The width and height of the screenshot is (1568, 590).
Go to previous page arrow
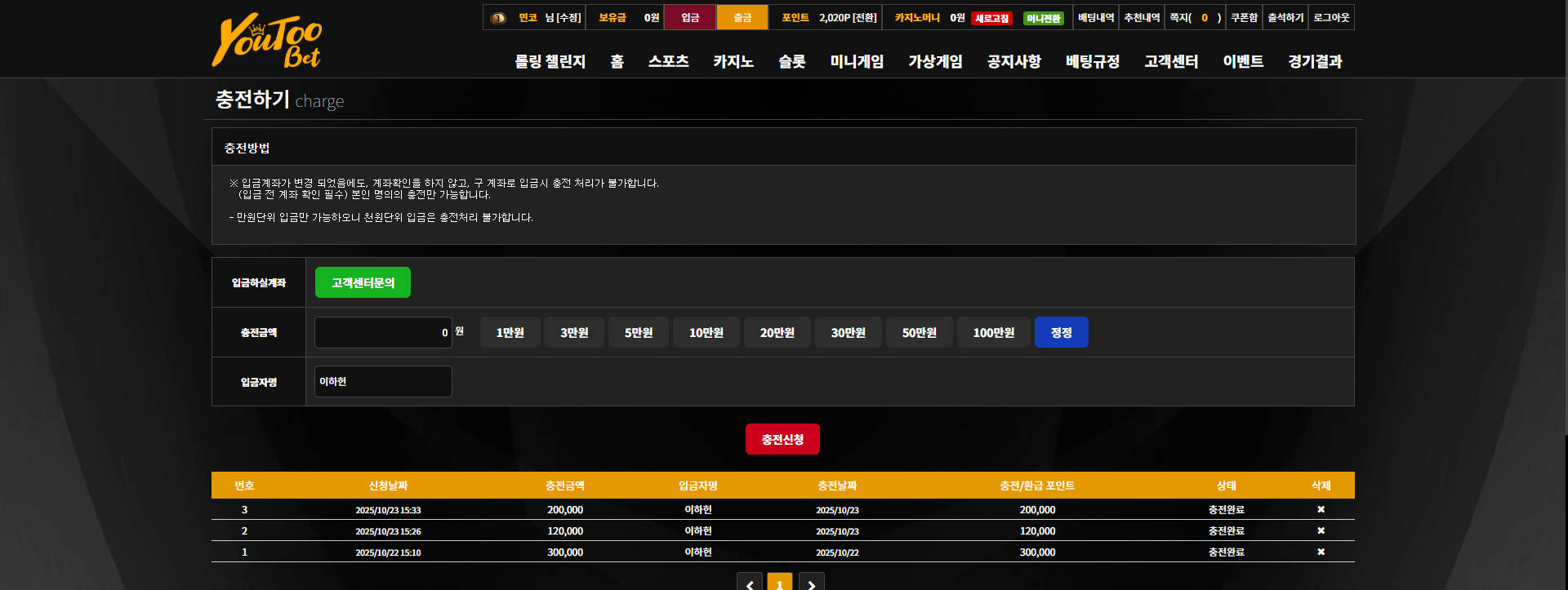(750, 582)
